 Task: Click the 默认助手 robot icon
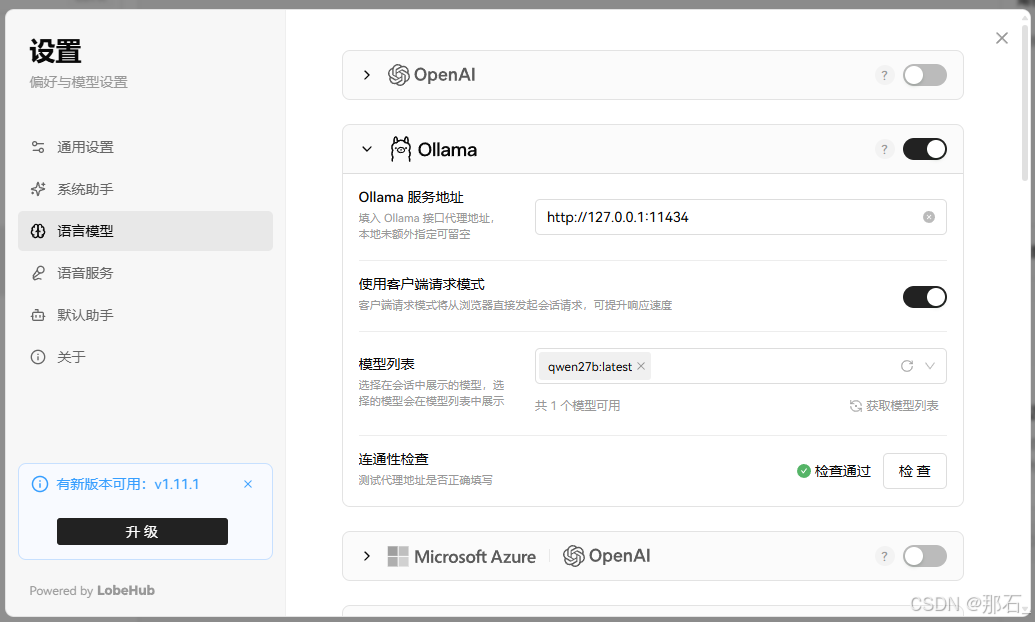[38, 315]
